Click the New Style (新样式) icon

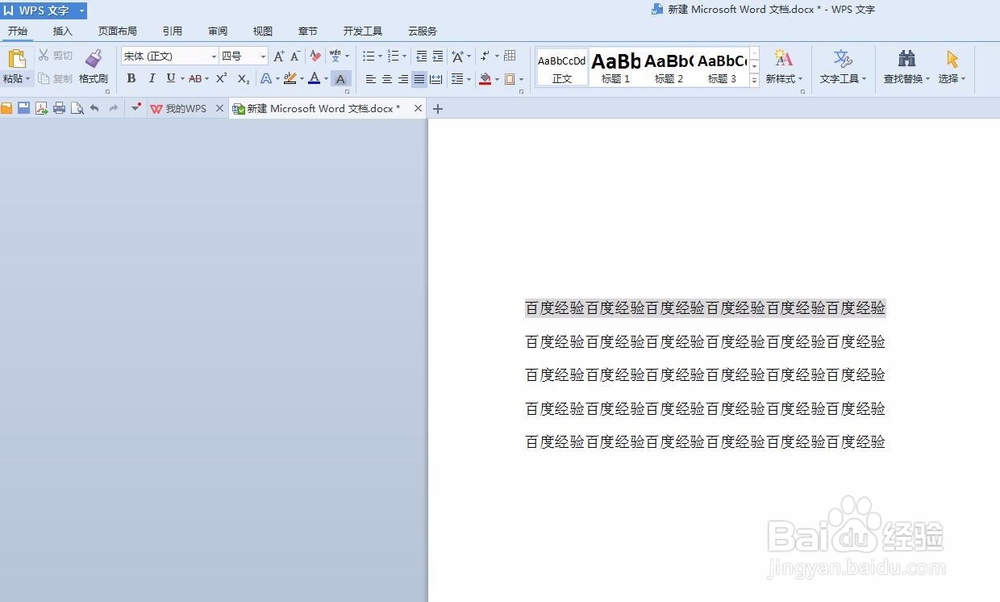(x=783, y=59)
